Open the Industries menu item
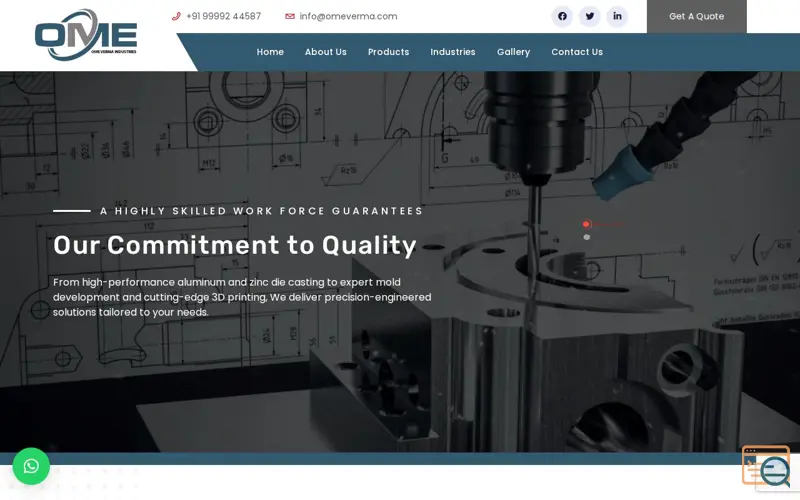800x500 pixels. click(x=453, y=52)
